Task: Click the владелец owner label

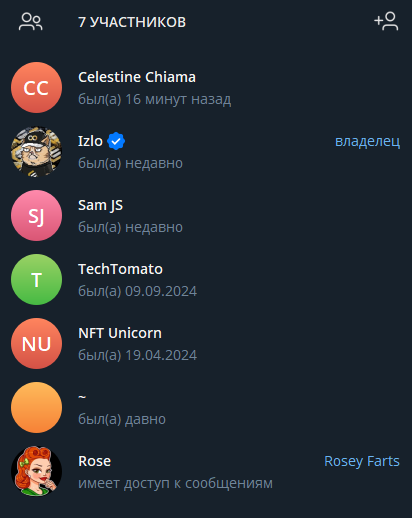Action: [x=367, y=141]
